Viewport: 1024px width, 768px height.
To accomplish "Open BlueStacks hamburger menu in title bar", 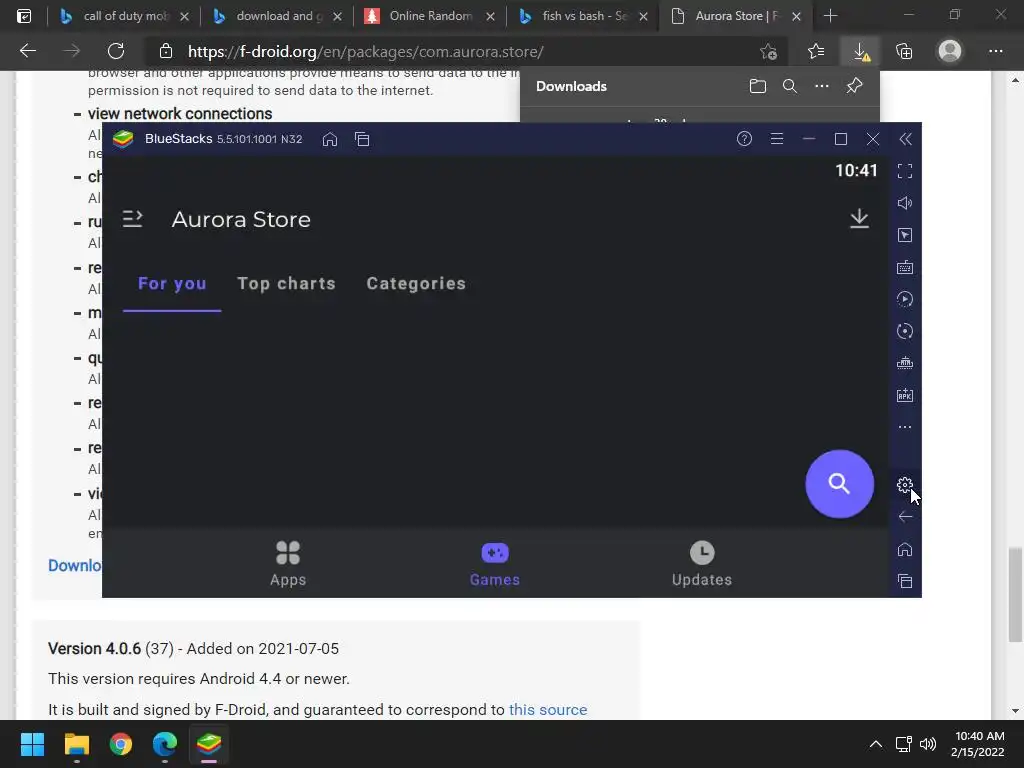I will point(776,138).
